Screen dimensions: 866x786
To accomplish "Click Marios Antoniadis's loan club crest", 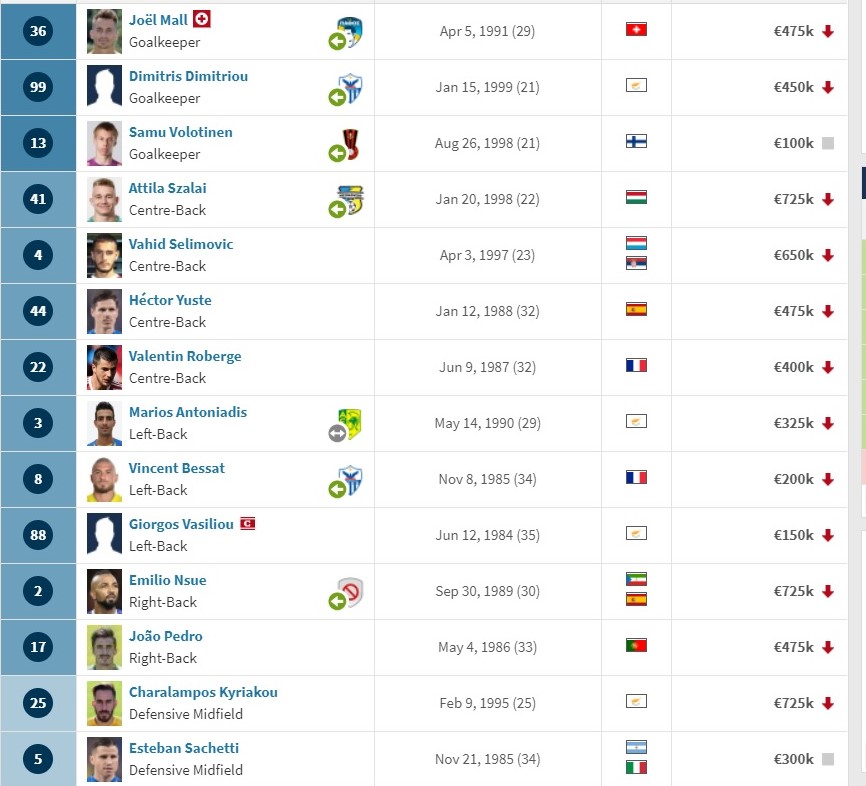I will (x=350, y=423).
